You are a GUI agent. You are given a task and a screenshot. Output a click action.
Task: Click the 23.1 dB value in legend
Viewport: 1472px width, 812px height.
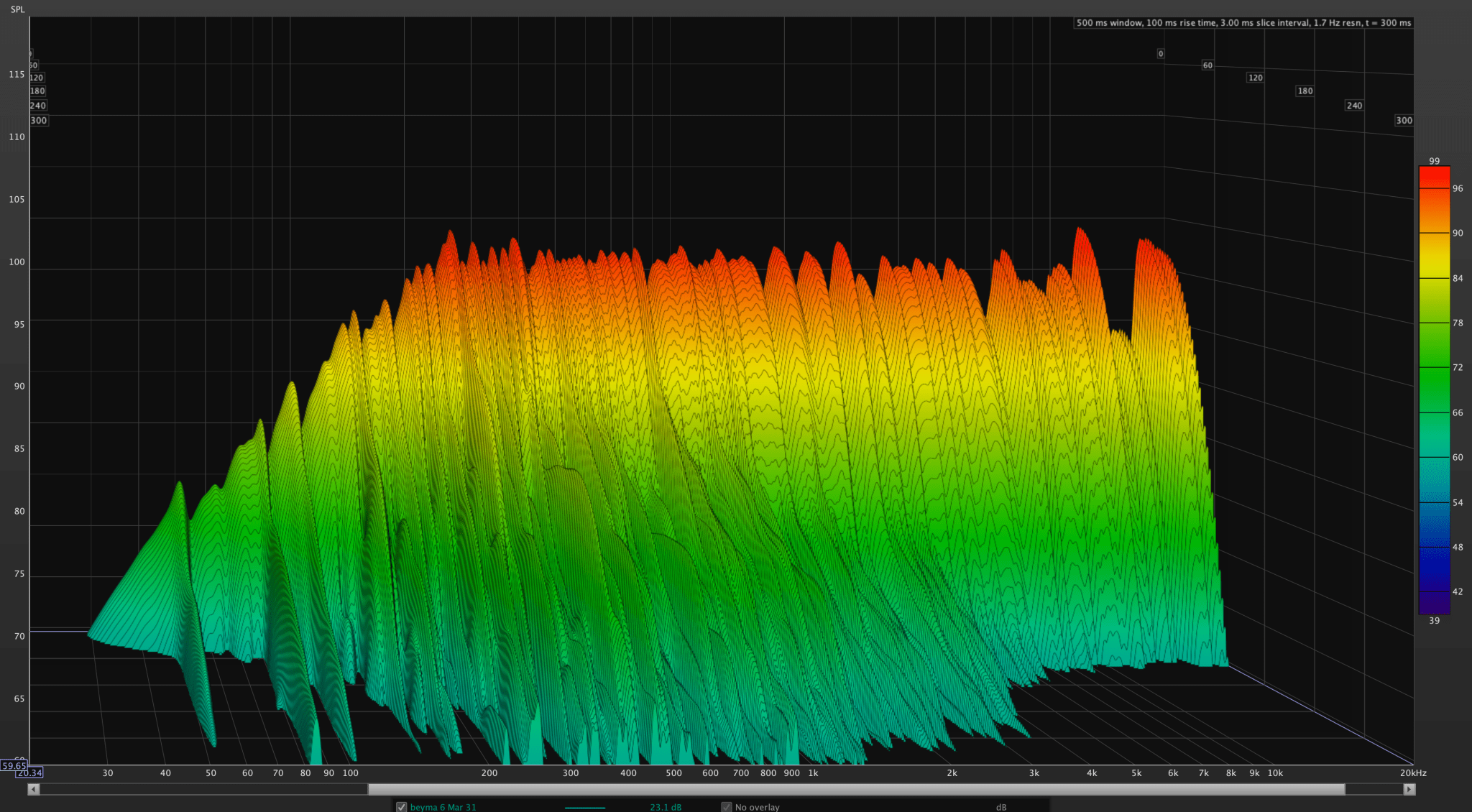click(x=666, y=807)
